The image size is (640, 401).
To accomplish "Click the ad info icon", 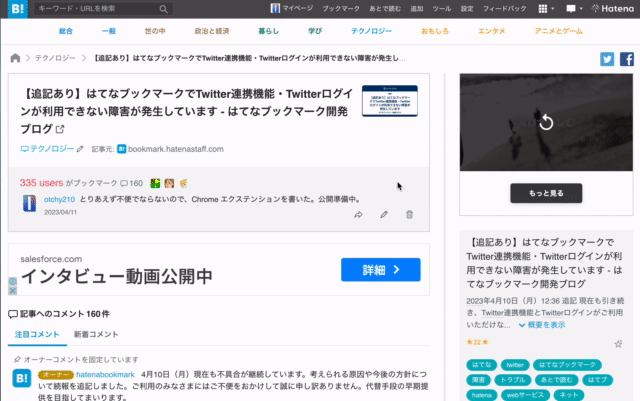I will click(13, 281).
